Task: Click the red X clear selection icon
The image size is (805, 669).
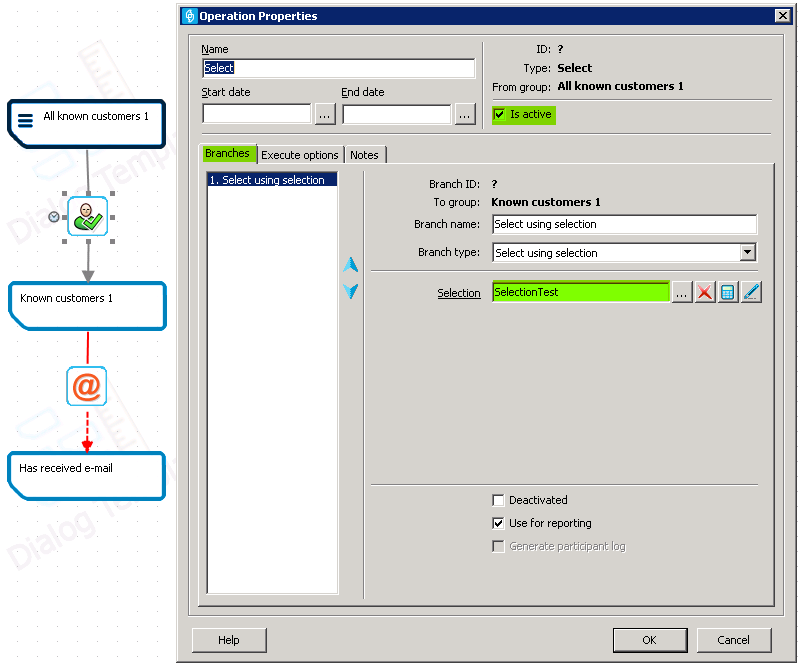Action: [x=705, y=292]
